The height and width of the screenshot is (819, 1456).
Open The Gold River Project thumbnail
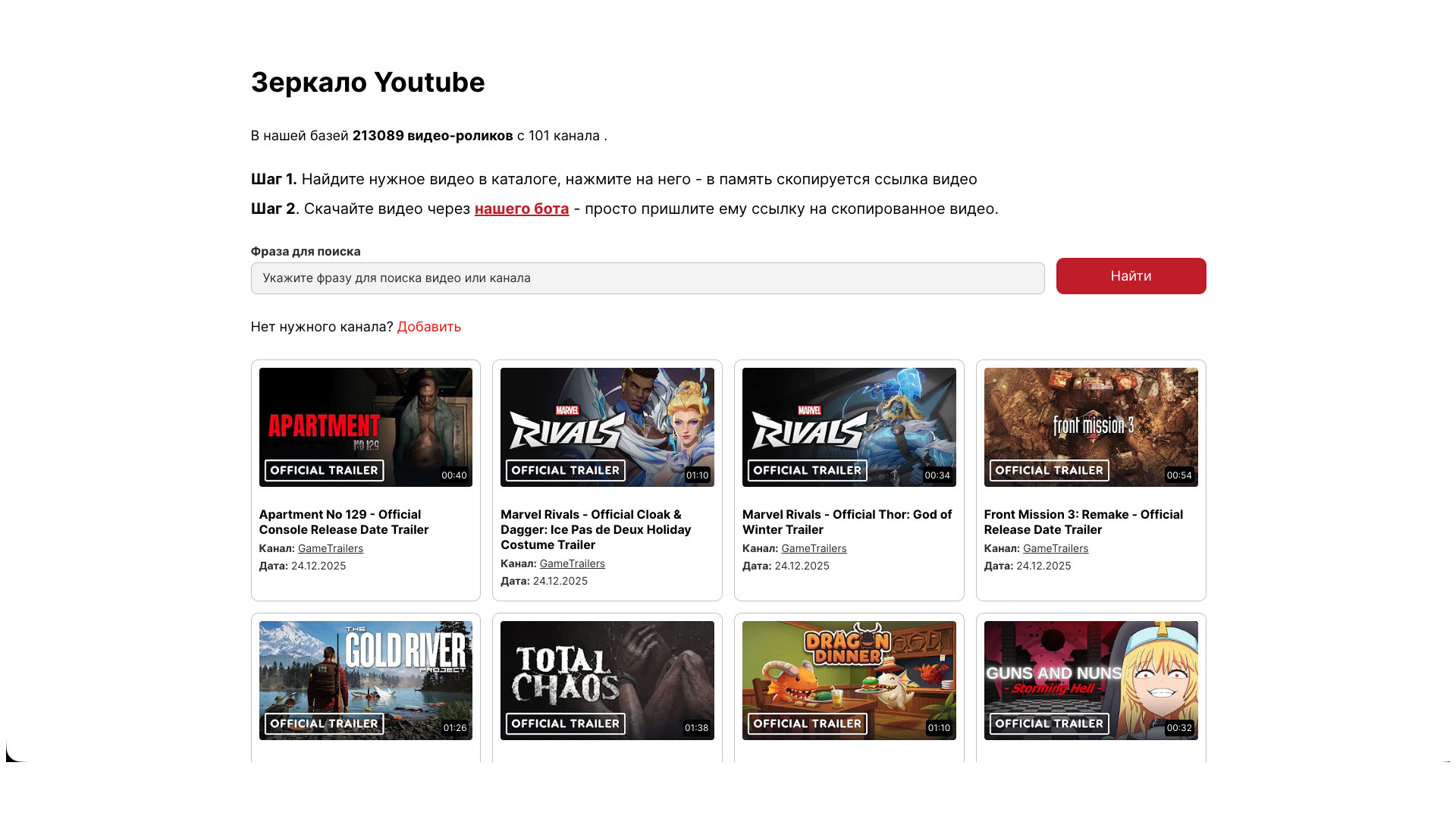366,680
